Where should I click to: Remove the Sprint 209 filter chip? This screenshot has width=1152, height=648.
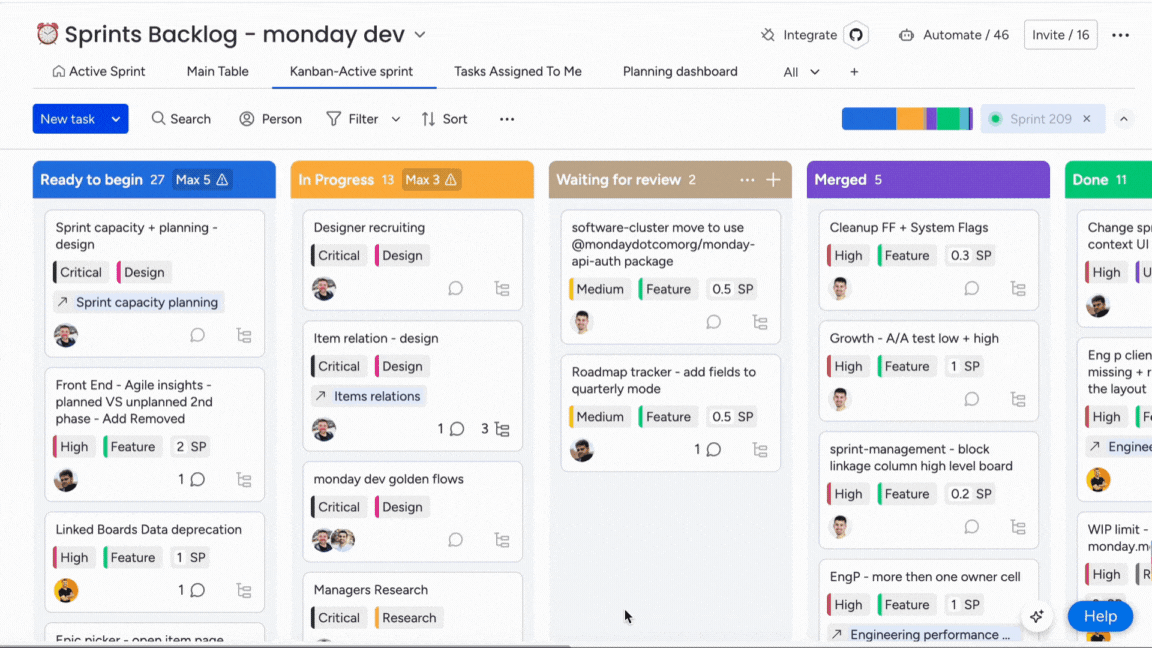(x=1086, y=118)
